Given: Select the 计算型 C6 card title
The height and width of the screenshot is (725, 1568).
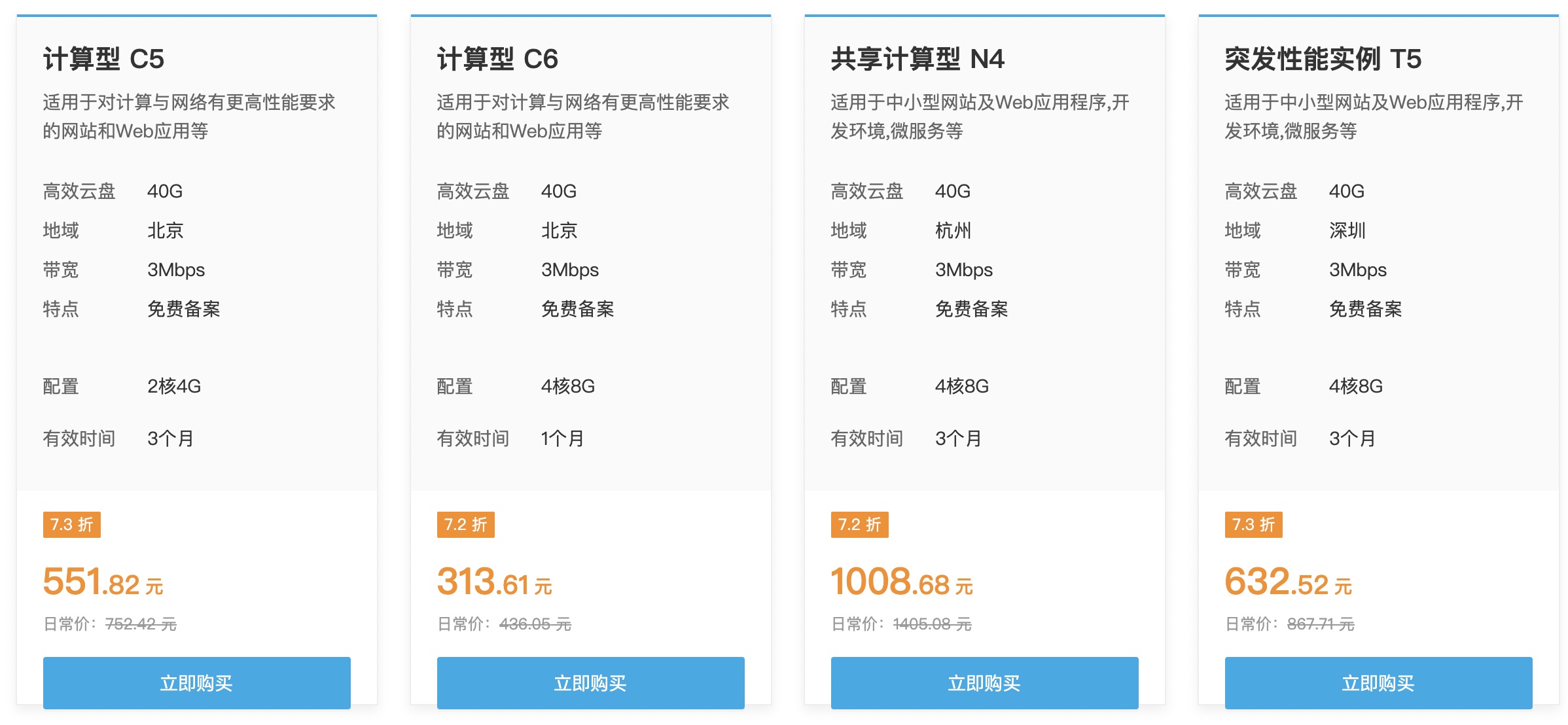Looking at the screenshot, I should (499, 58).
